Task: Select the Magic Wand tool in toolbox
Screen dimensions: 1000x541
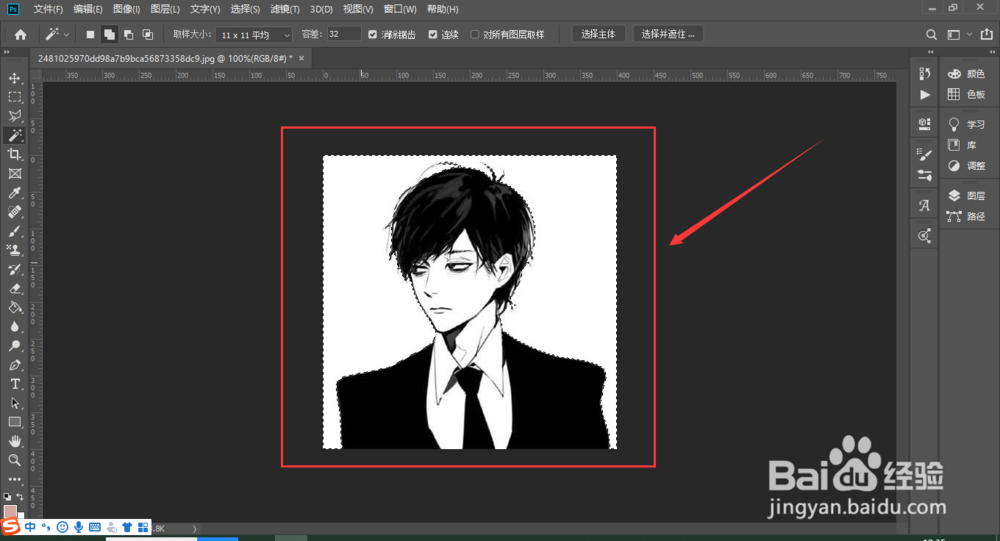Action: [x=15, y=135]
